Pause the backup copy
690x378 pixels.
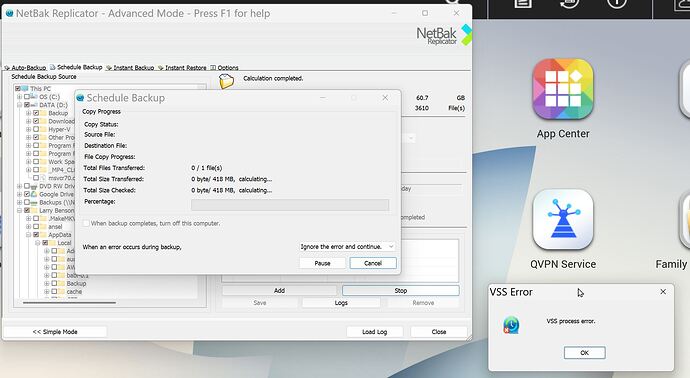coord(322,263)
